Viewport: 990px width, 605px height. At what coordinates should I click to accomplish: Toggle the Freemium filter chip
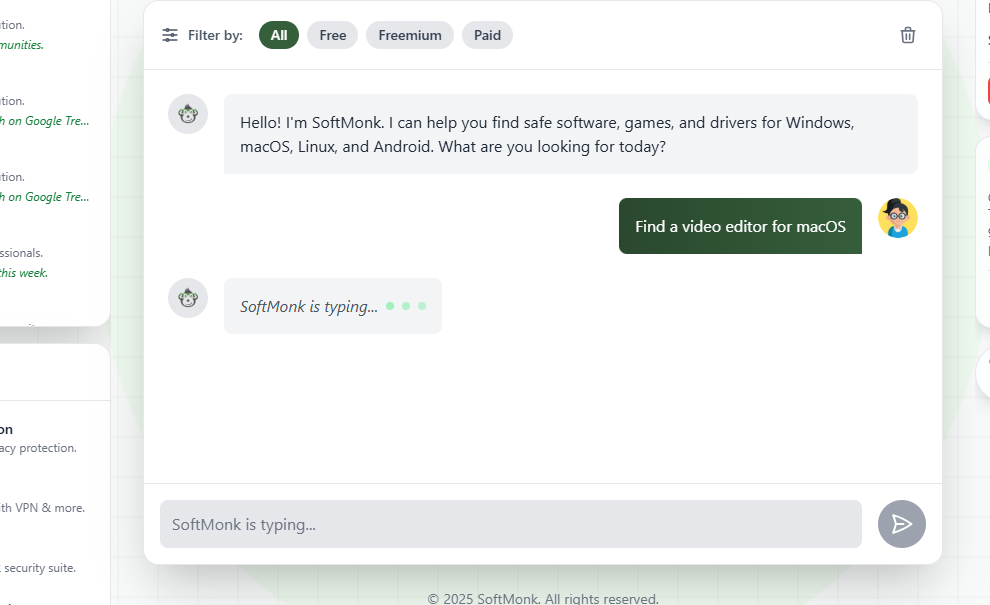coord(409,35)
